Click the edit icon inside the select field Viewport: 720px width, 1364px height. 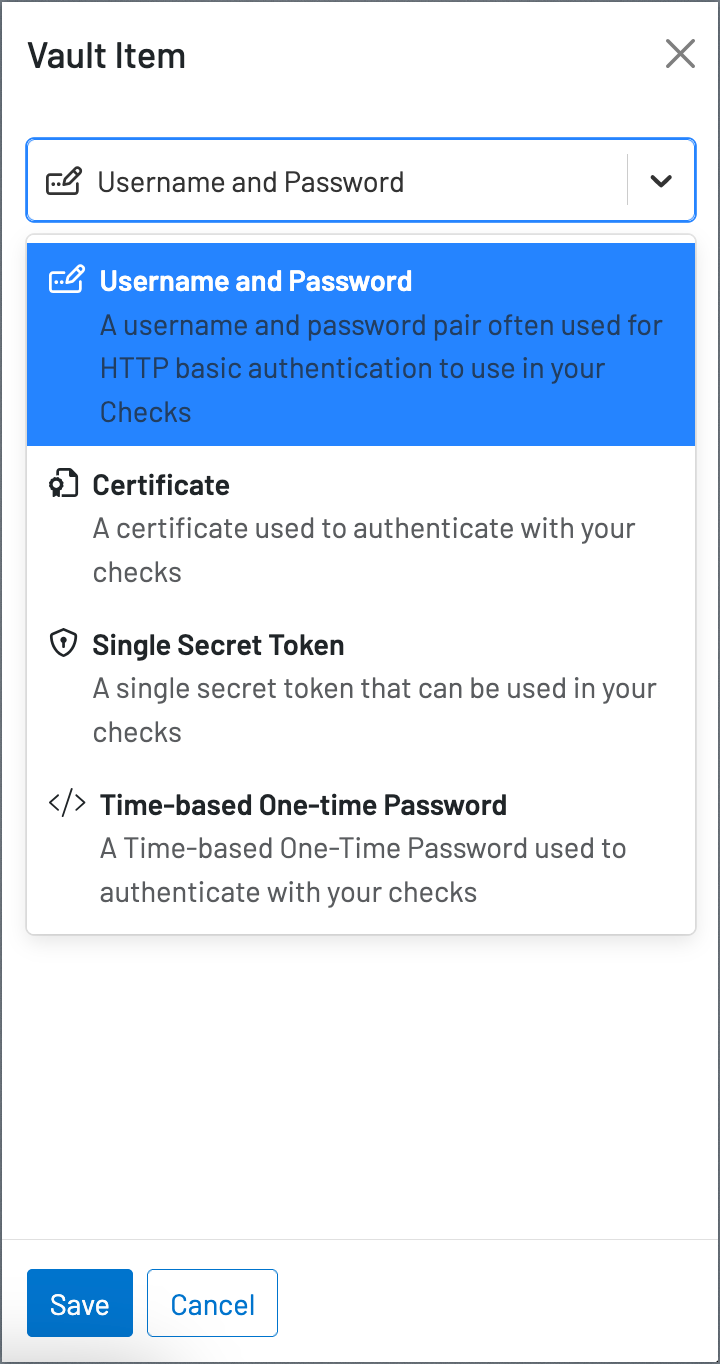pos(64,182)
